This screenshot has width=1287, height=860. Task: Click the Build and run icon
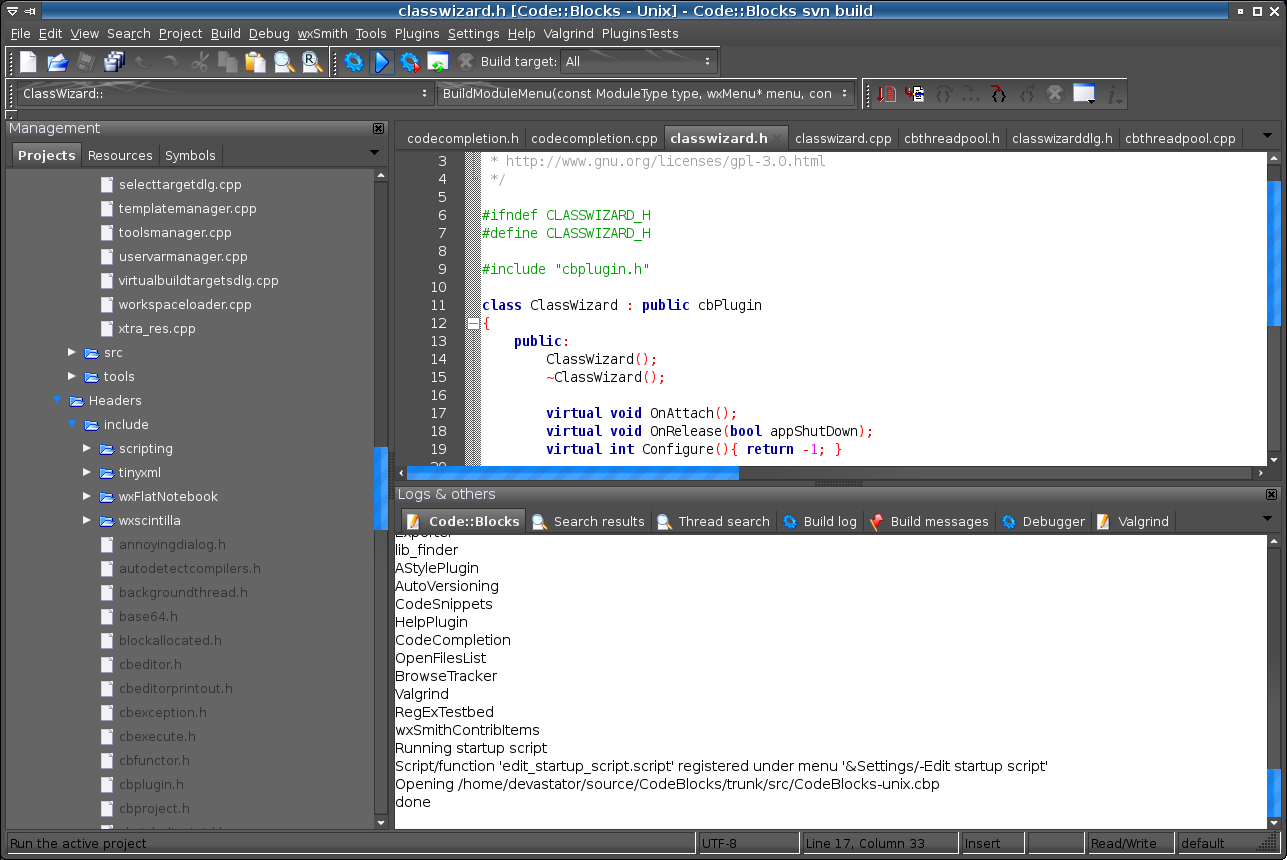[x=410, y=62]
